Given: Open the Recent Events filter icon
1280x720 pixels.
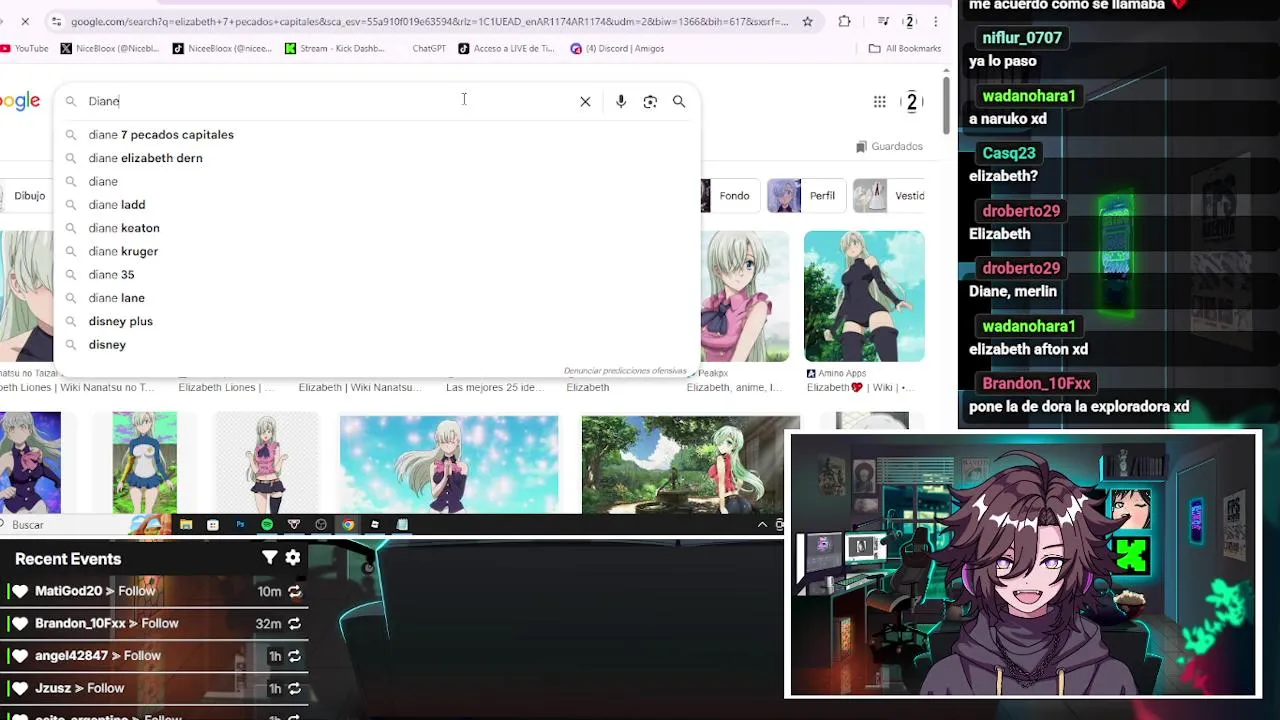Looking at the screenshot, I should pos(269,558).
